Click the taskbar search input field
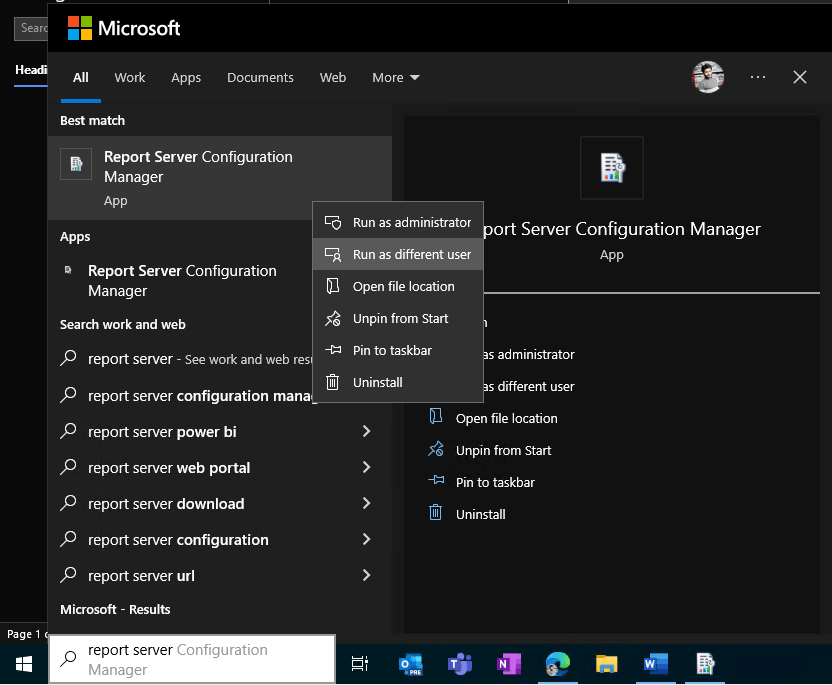This screenshot has width=832, height=685. 192,660
